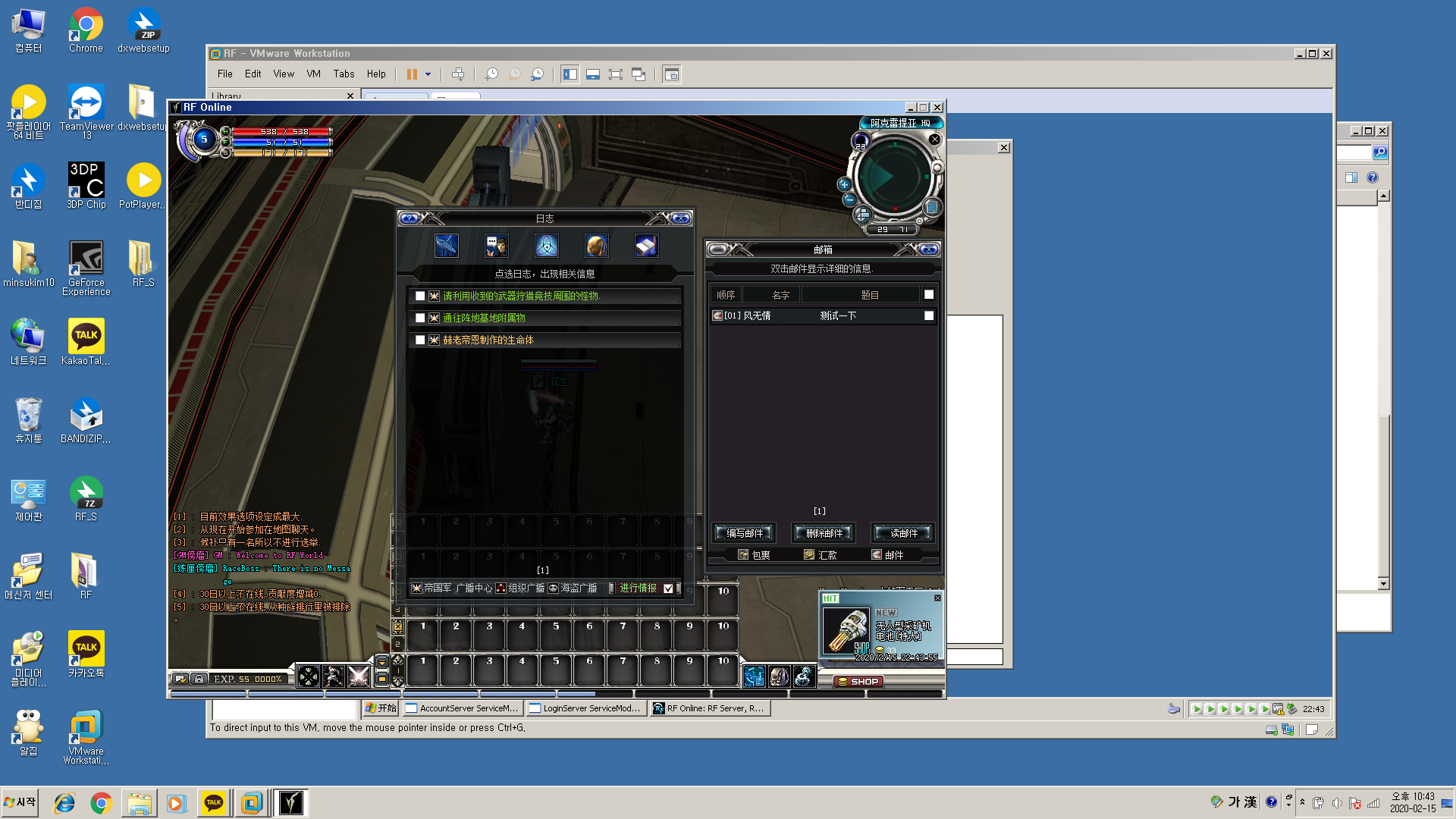Select the open book journal icon

click(646, 246)
